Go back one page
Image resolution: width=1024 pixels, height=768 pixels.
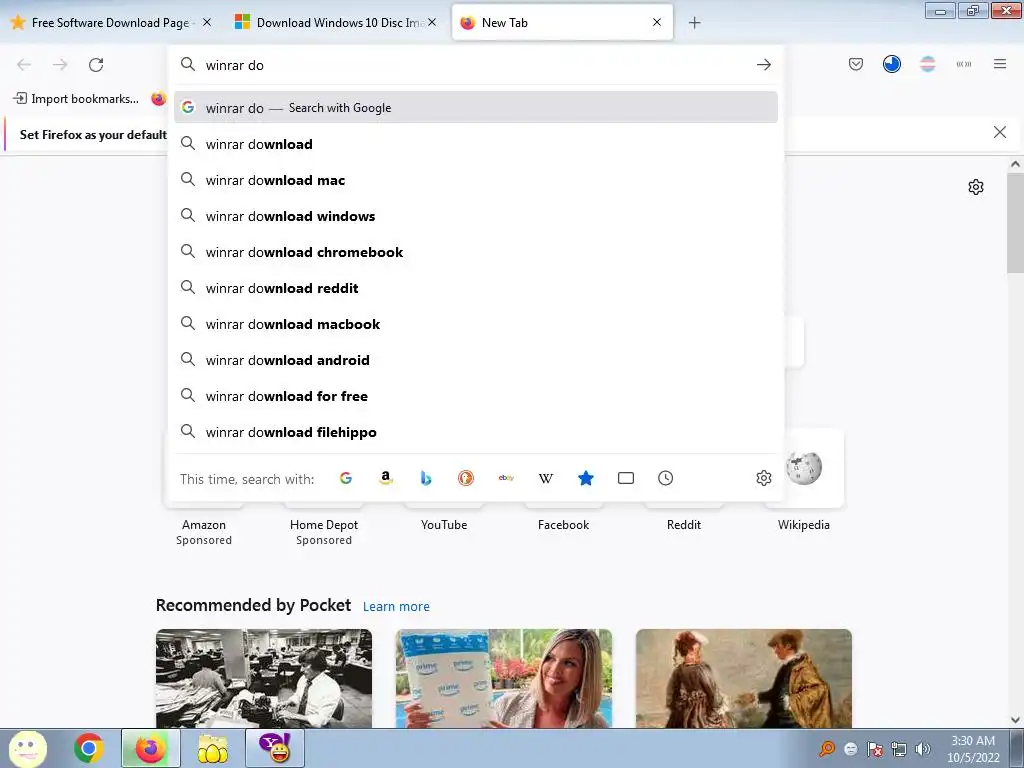point(24,65)
